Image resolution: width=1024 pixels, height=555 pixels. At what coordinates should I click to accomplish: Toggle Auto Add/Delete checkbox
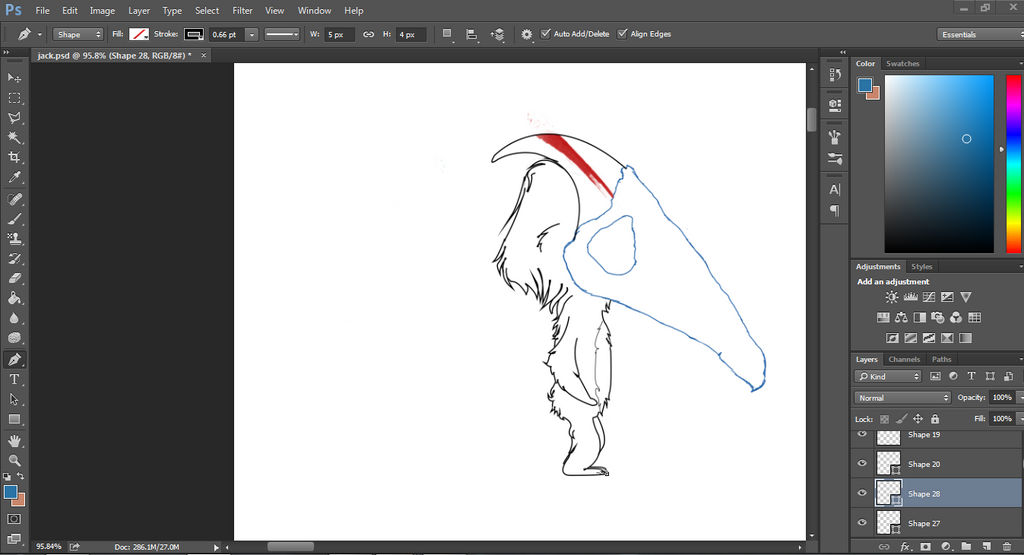click(x=546, y=34)
